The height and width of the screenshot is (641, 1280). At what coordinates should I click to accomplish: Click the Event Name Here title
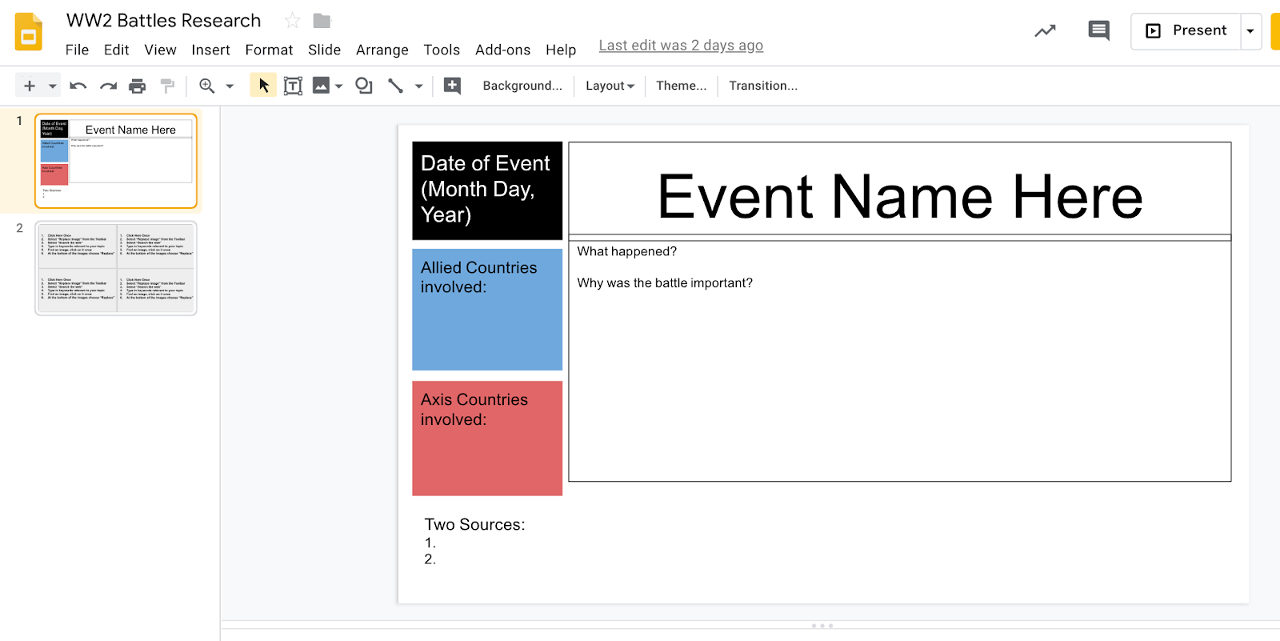[x=900, y=196]
